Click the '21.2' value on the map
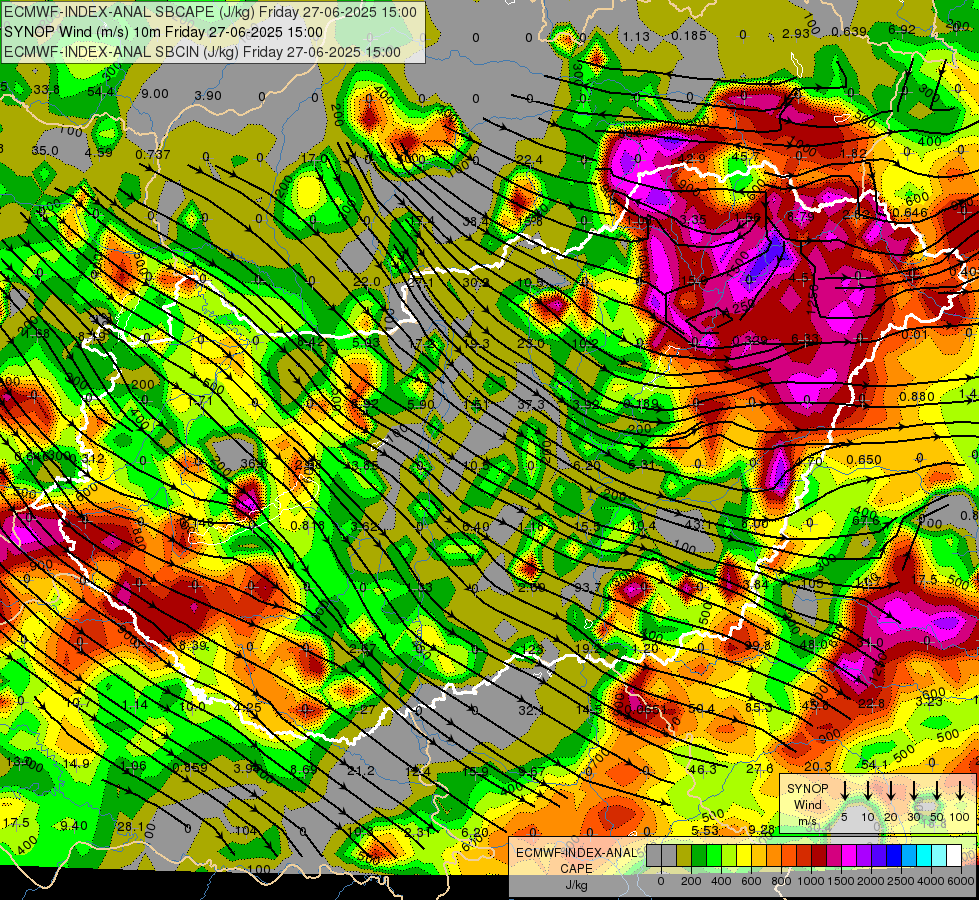The height and width of the screenshot is (900, 979). [x=361, y=771]
